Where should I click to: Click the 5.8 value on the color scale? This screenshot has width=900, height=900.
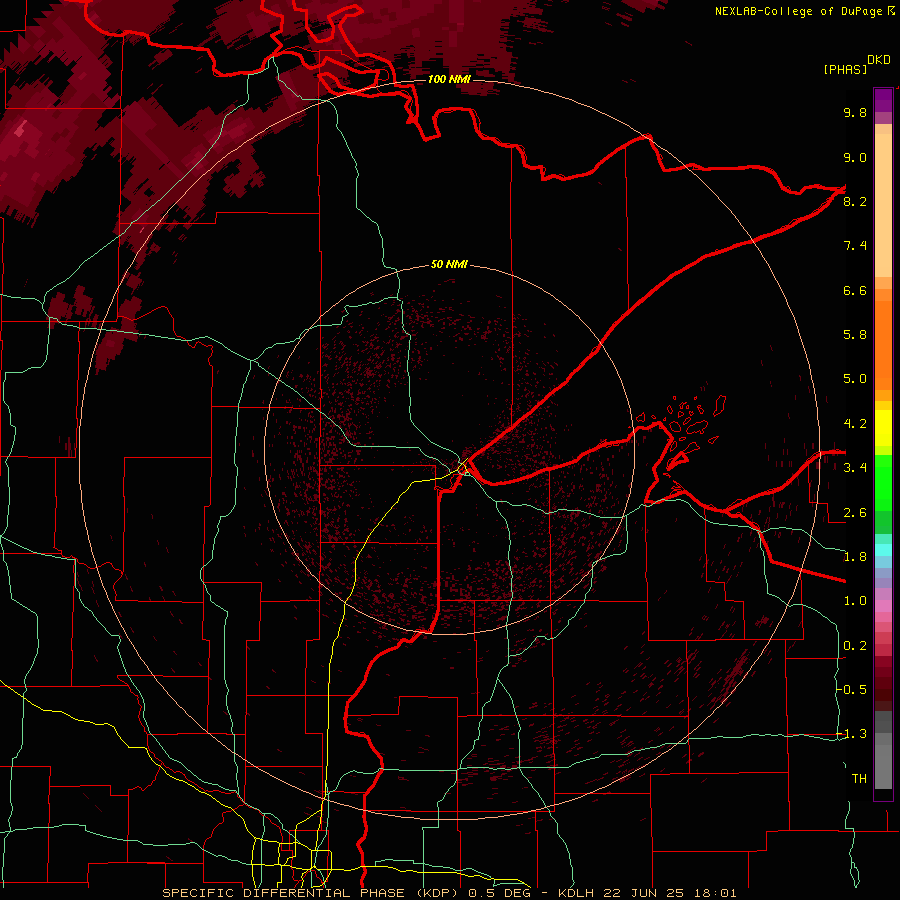pyautogui.click(x=855, y=335)
